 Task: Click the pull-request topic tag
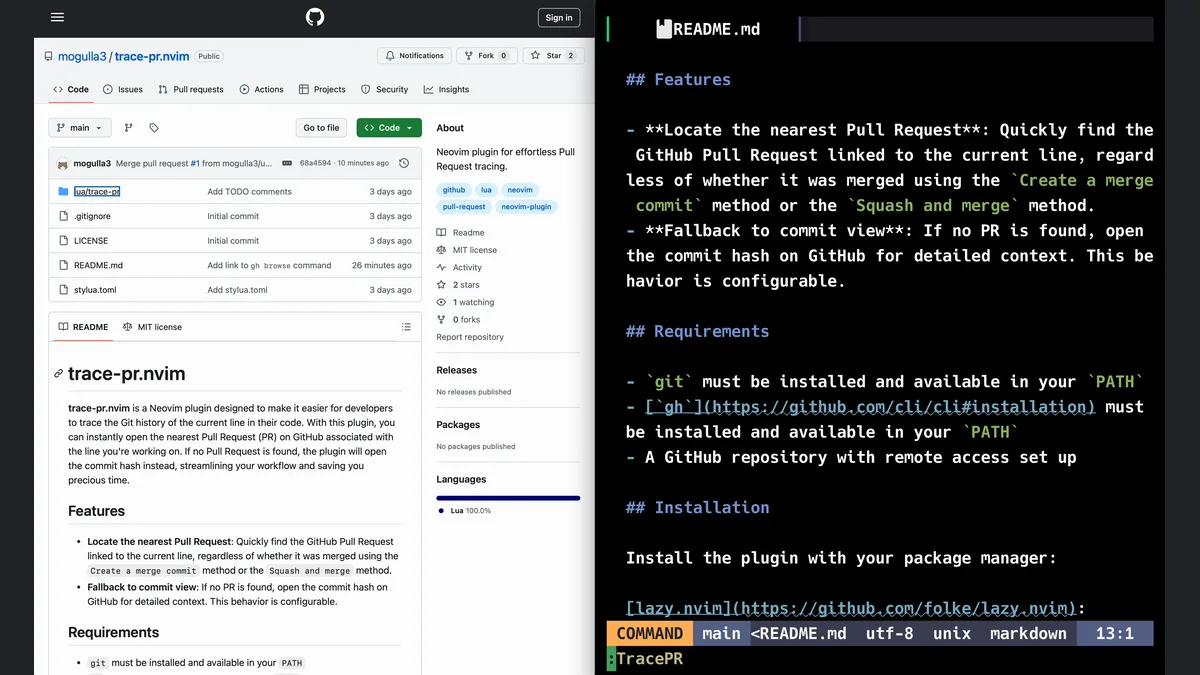click(x=464, y=207)
